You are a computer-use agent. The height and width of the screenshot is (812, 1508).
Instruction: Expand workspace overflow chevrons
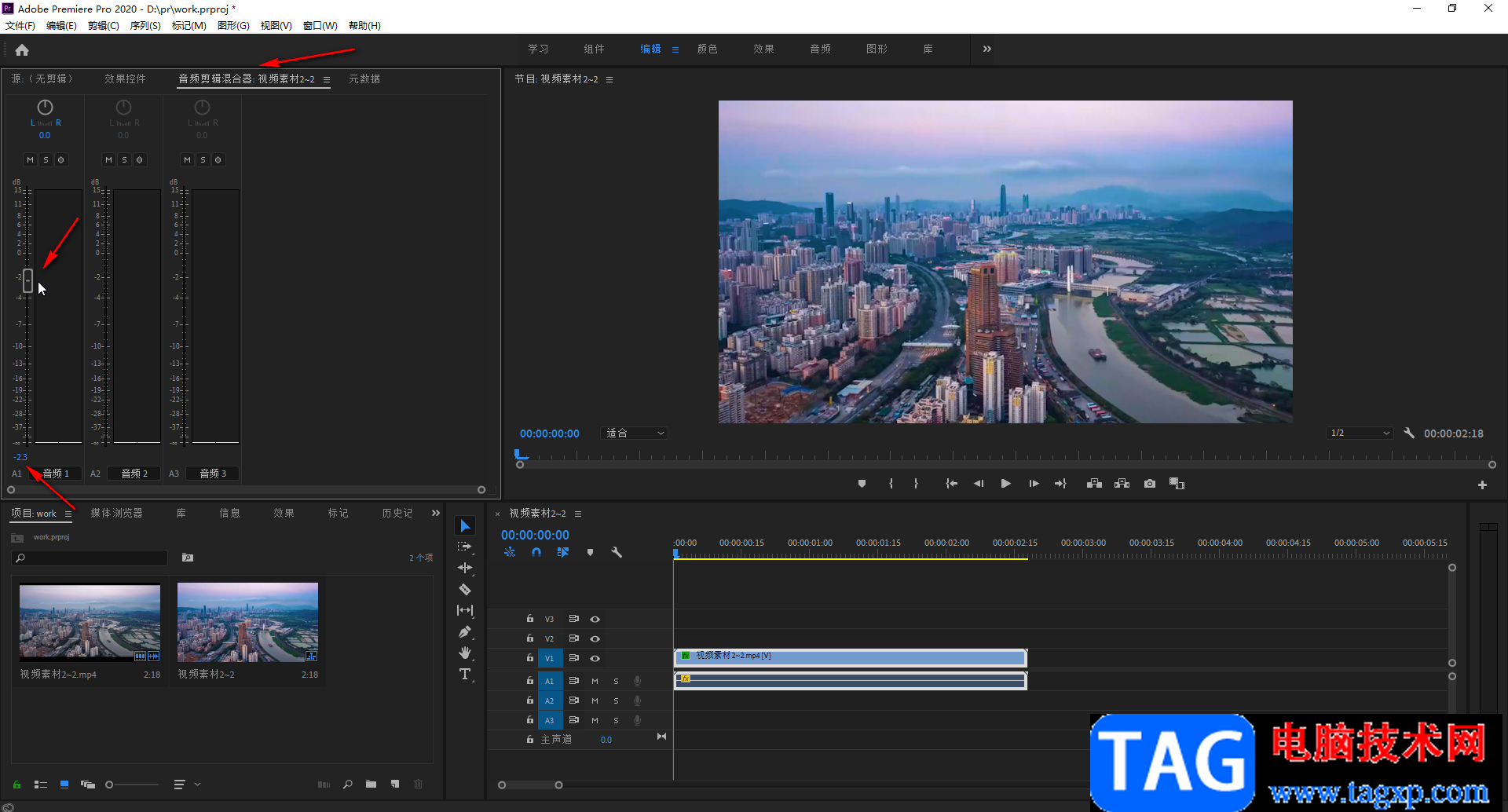tap(987, 49)
